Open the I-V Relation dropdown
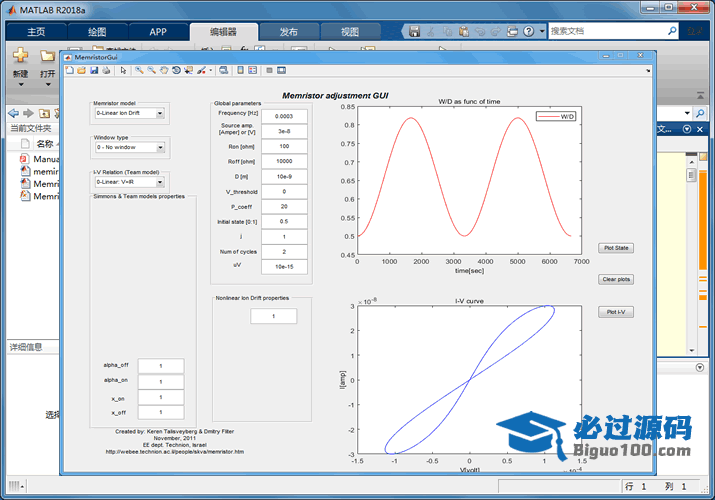This screenshot has width=715, height=500. 130,182
